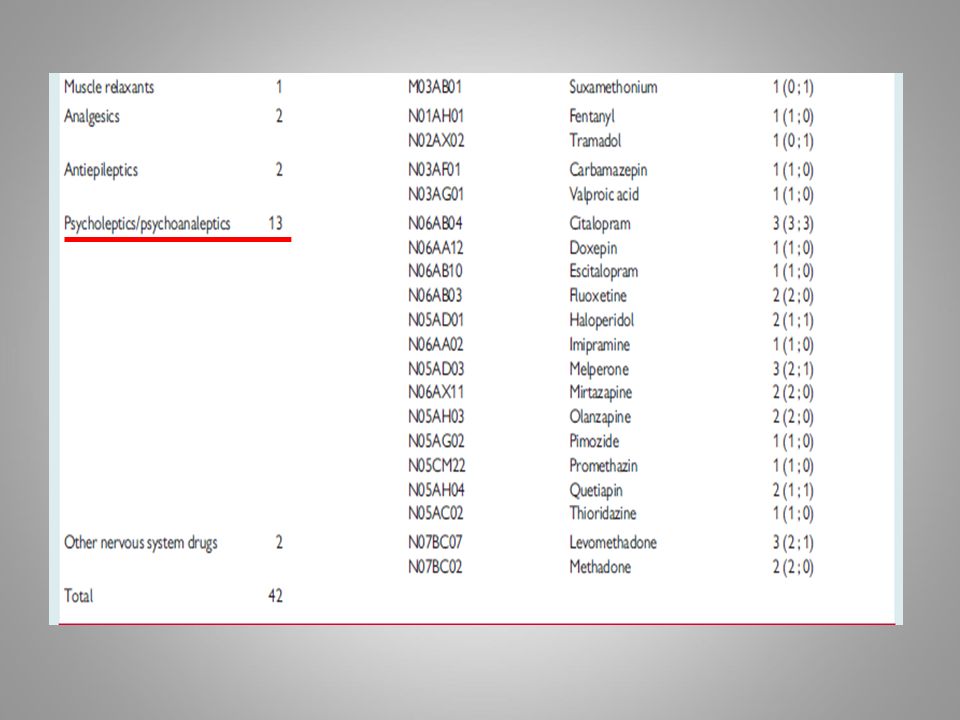Image resolution: width=960 pixels, height=720 pixels.
Task: Select ATC code N05CM22
Action: tap(437, 466)
